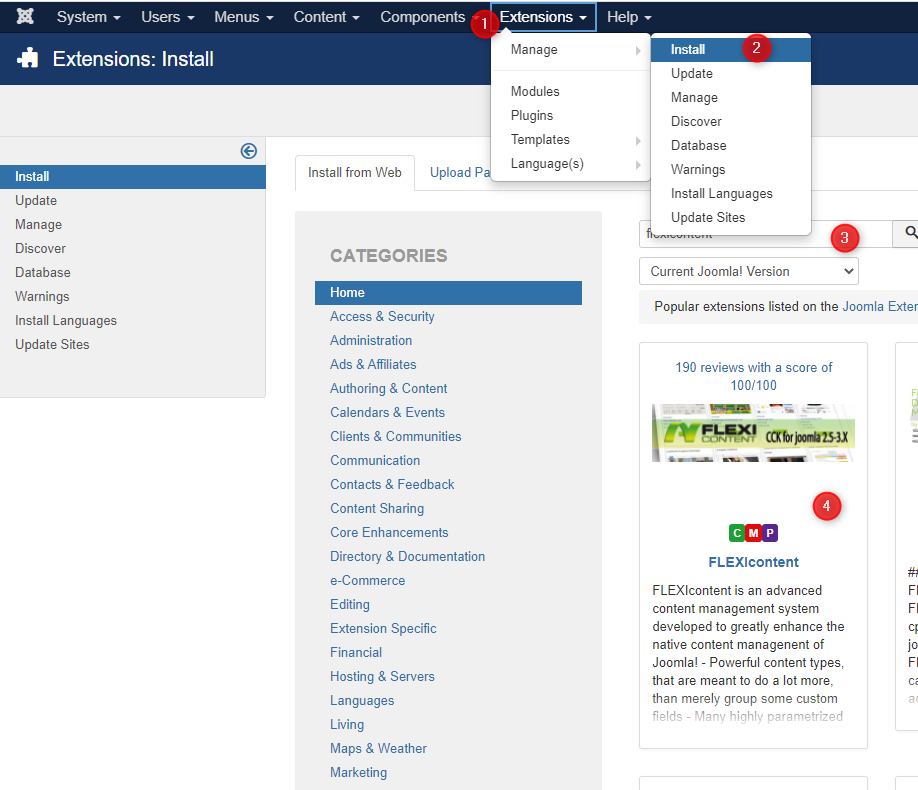Browse Maps & Weather category
This screenshot has width=918, height=790.
[379, 749]
